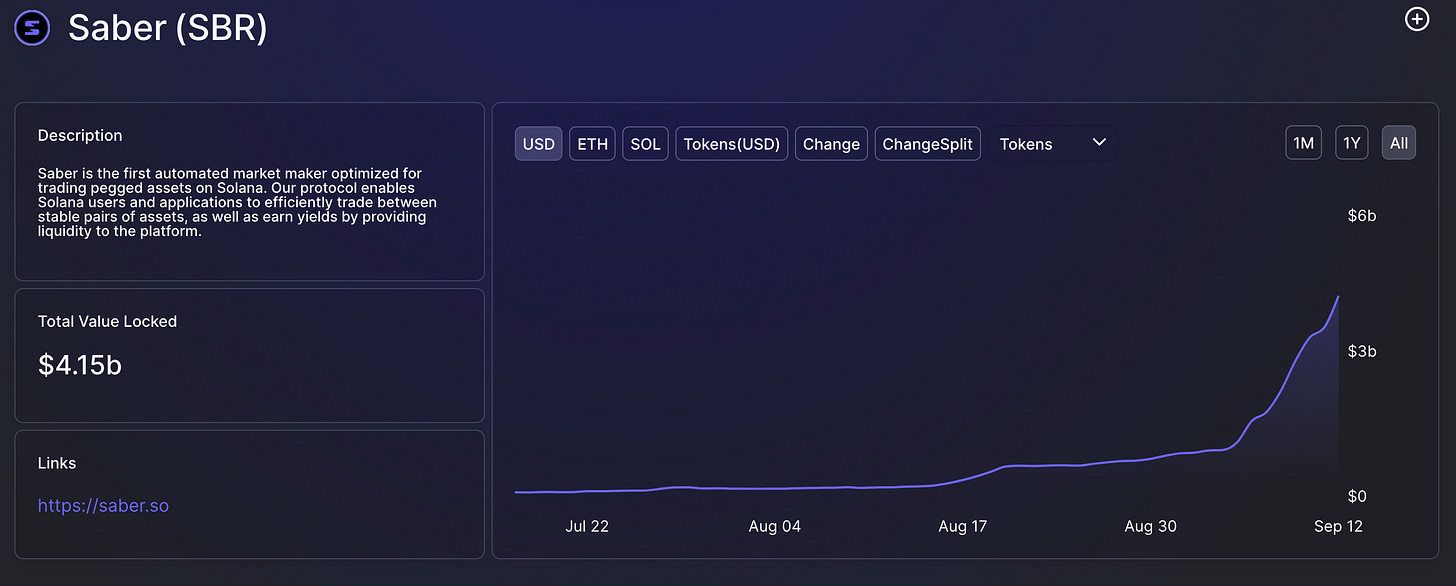The image size is (1456, 586).
Task: Click the Total Value Locked heading
Action: pyautogui.click(x=107, y=322)
